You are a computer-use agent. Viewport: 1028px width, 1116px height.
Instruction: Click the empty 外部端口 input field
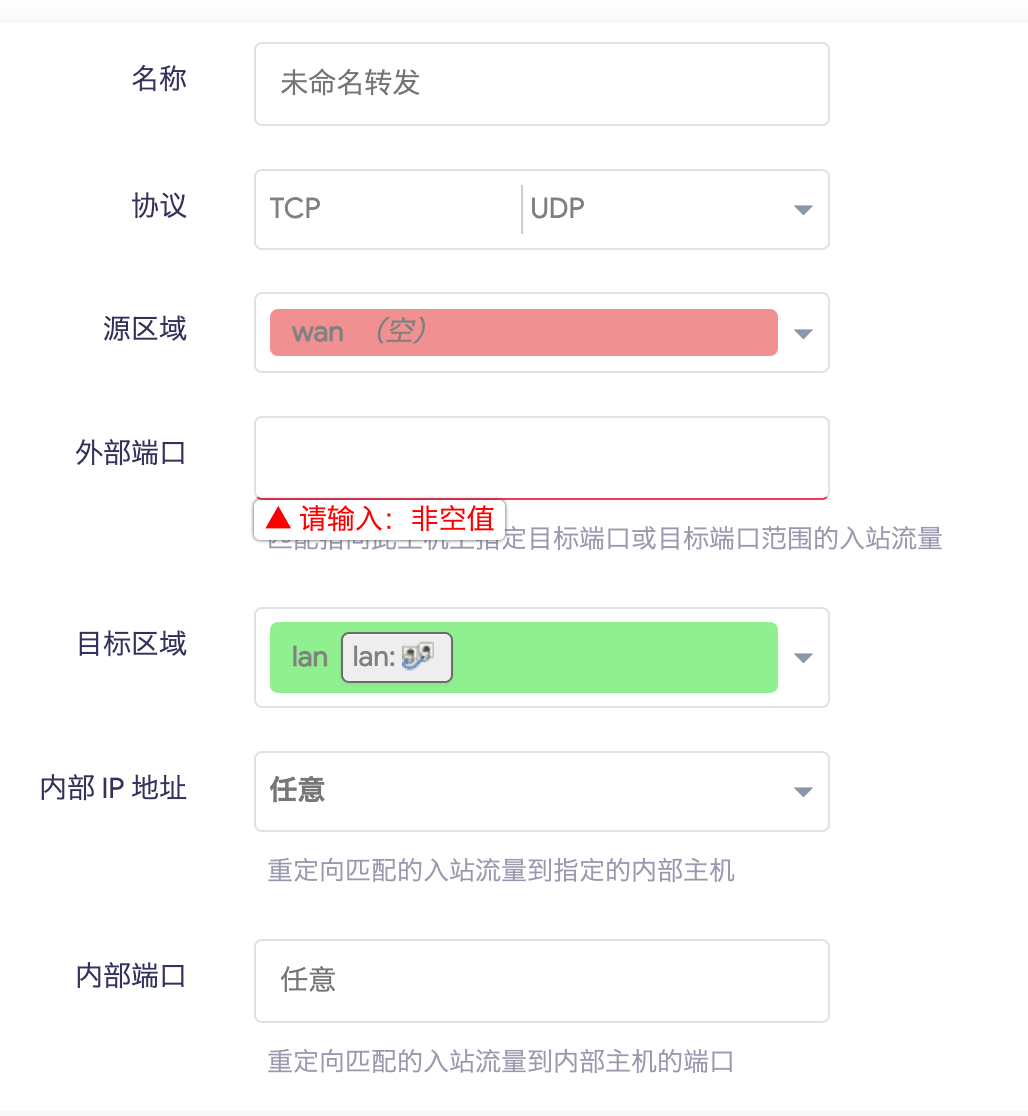(x=541, y=457)
